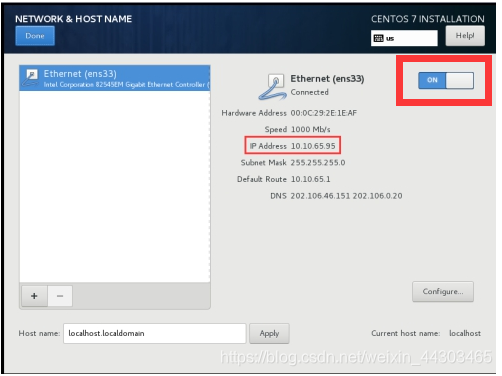Open the Help! button
This screenshot has width=502, height=376.
[x=465, y=36]
